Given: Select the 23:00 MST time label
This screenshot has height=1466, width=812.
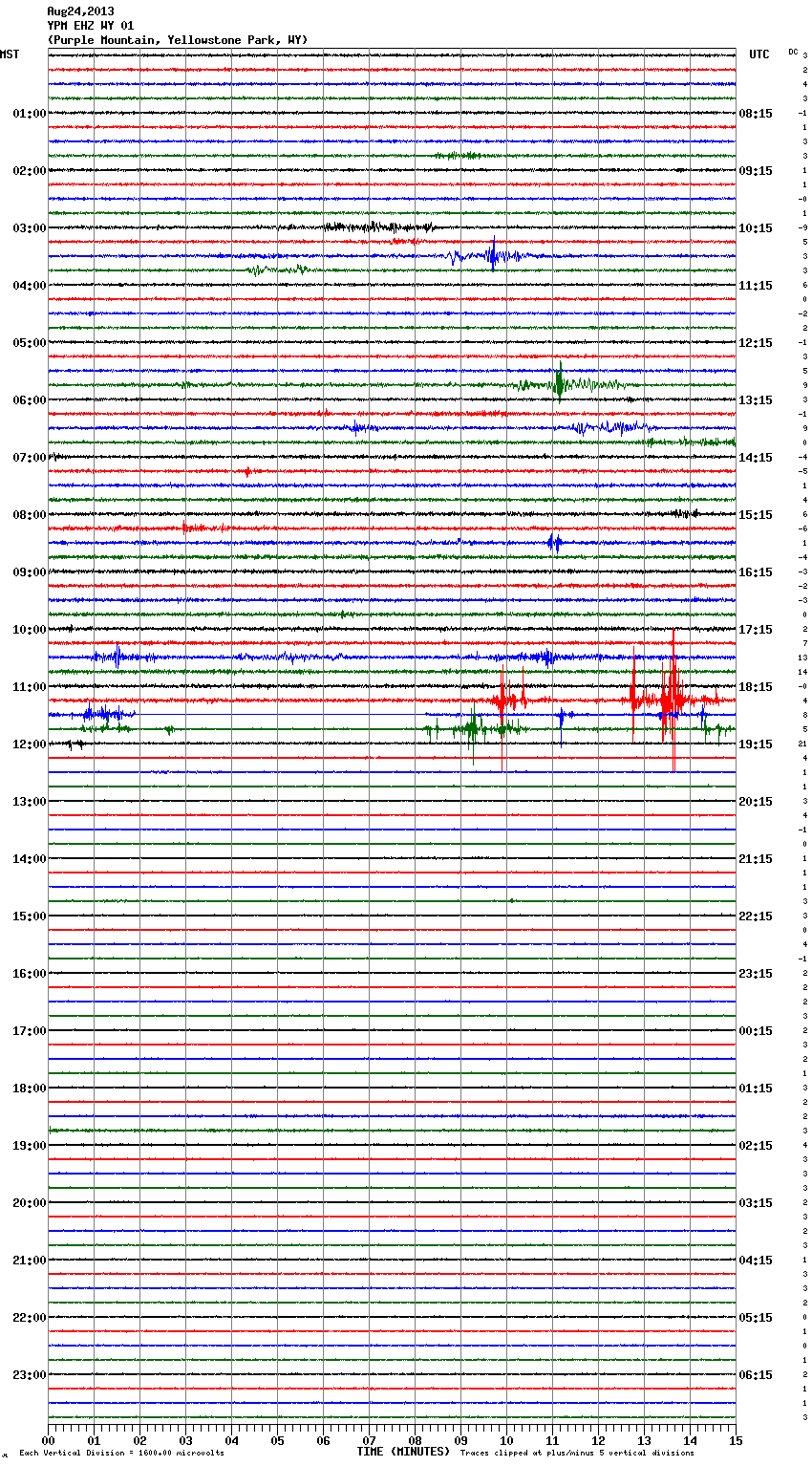Looking at the screenshot, I should 30,1375.
